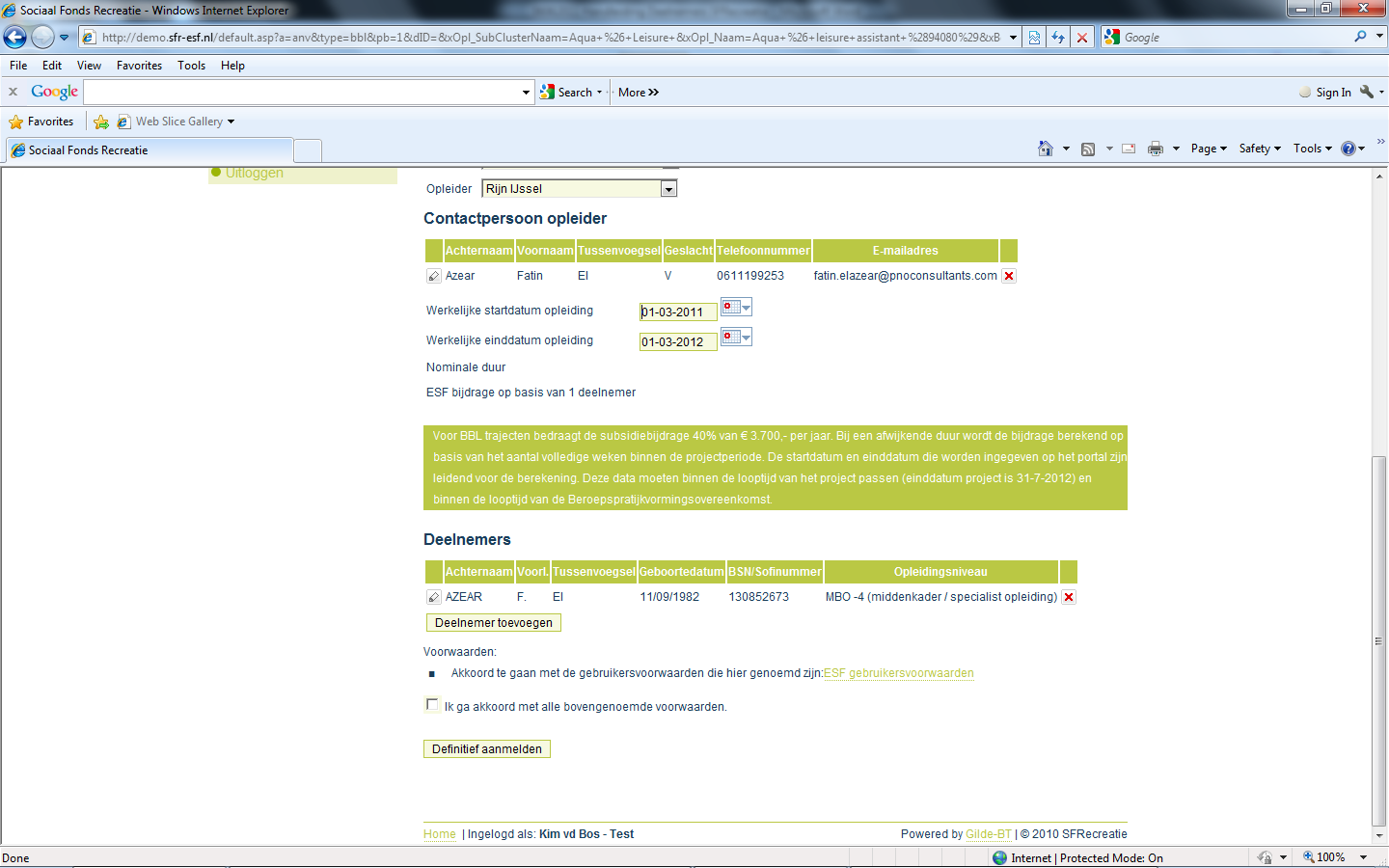Stop loading with the red X icon
This screenshot has width=1389, height=868.
click(1082, 38)
